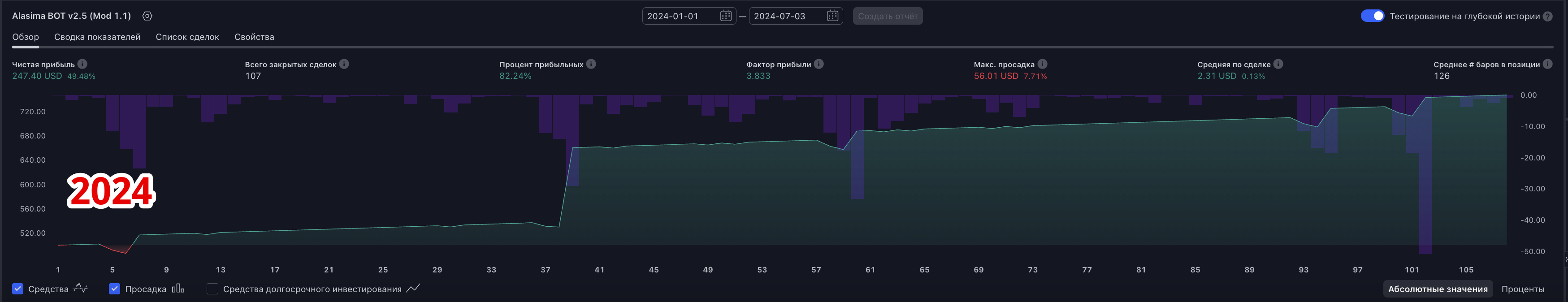
Task: Click buy-and-hold line icon in legend
Action: (x=413, y=289)
